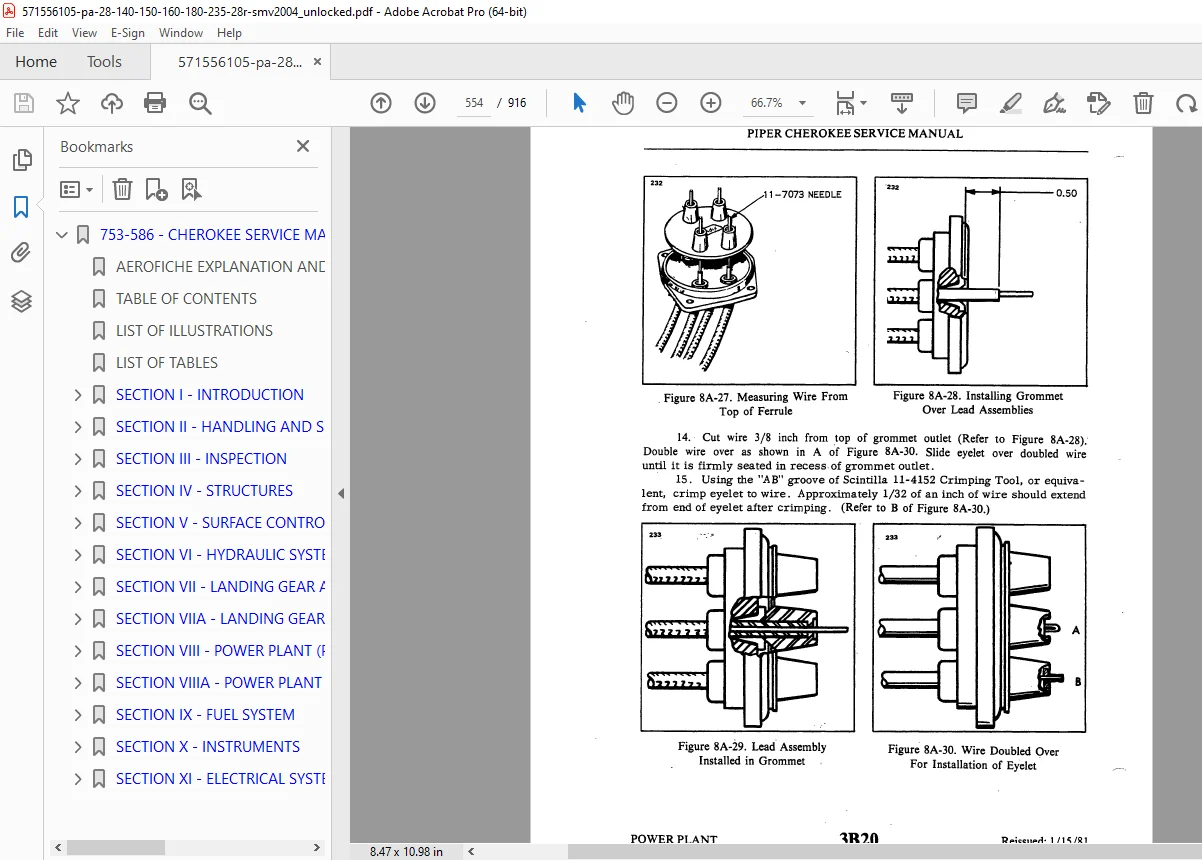Image resolution: width=1202 pixels, height=860 pixels.
Task: Jump to LIST OF ILLUSTRATIONS bookmark
Action: tap(194, 331)
